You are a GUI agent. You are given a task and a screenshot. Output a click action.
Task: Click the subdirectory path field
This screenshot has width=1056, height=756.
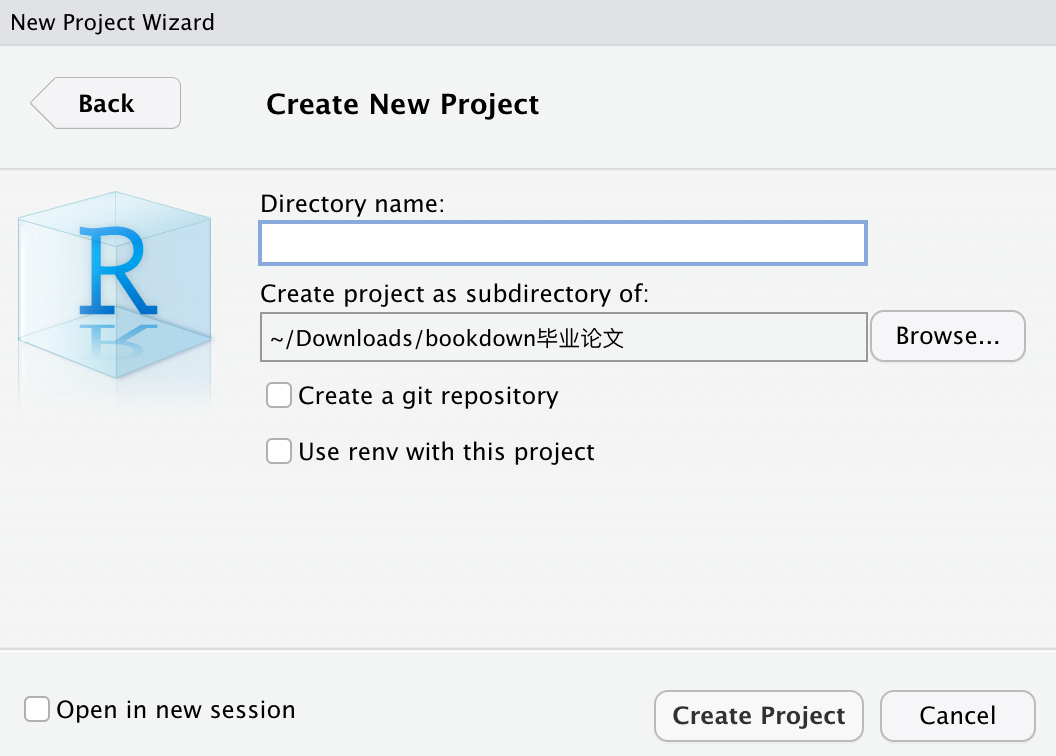[x=563, y=337]
